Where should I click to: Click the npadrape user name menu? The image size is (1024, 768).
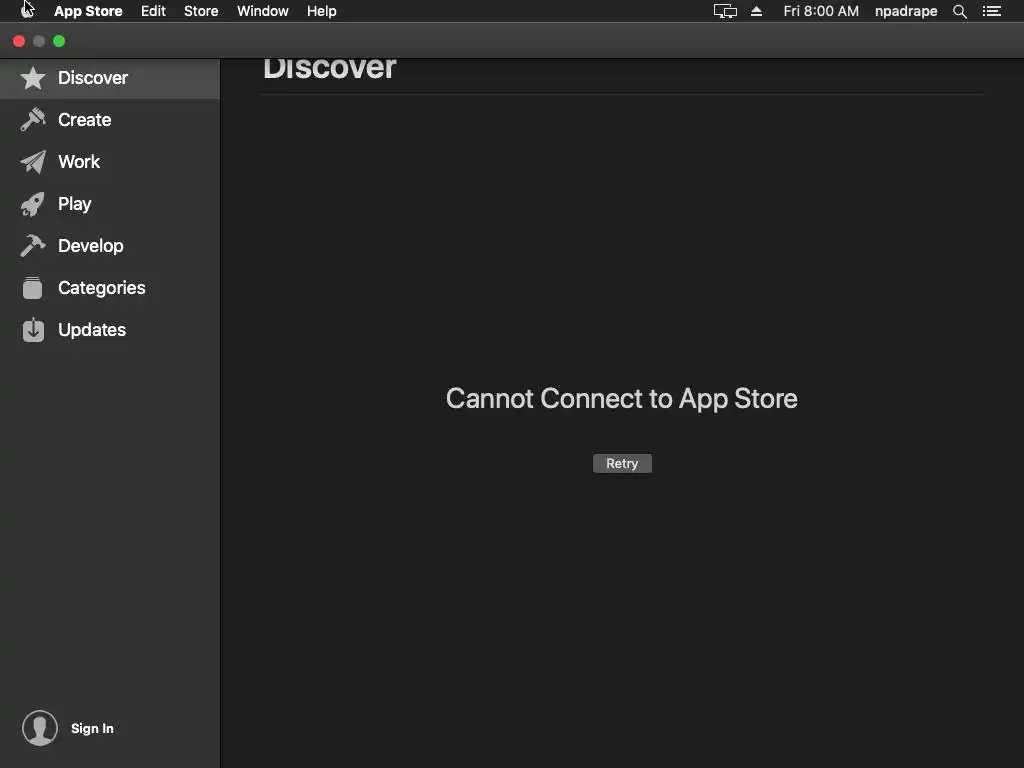coord(906,11)
